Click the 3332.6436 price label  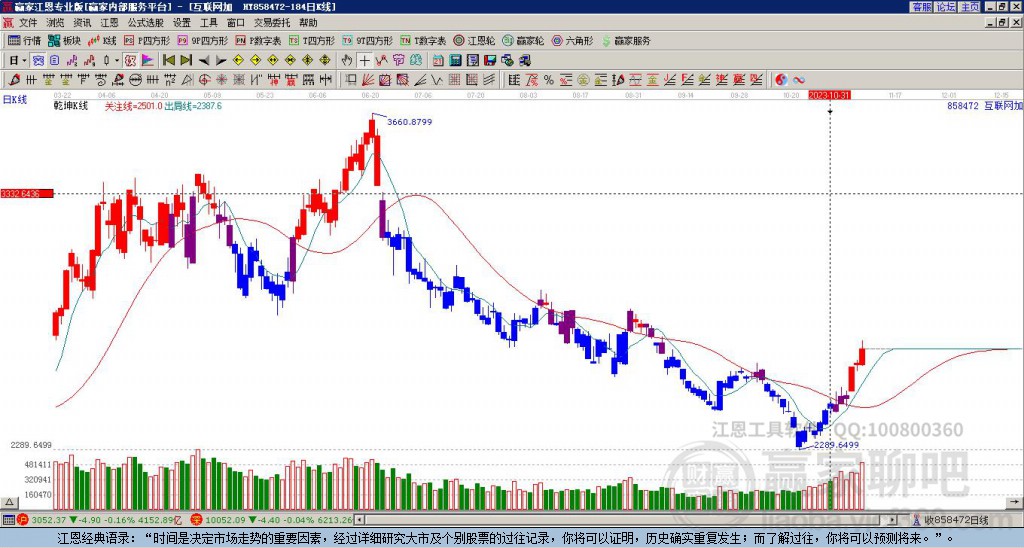click(27, 193)
